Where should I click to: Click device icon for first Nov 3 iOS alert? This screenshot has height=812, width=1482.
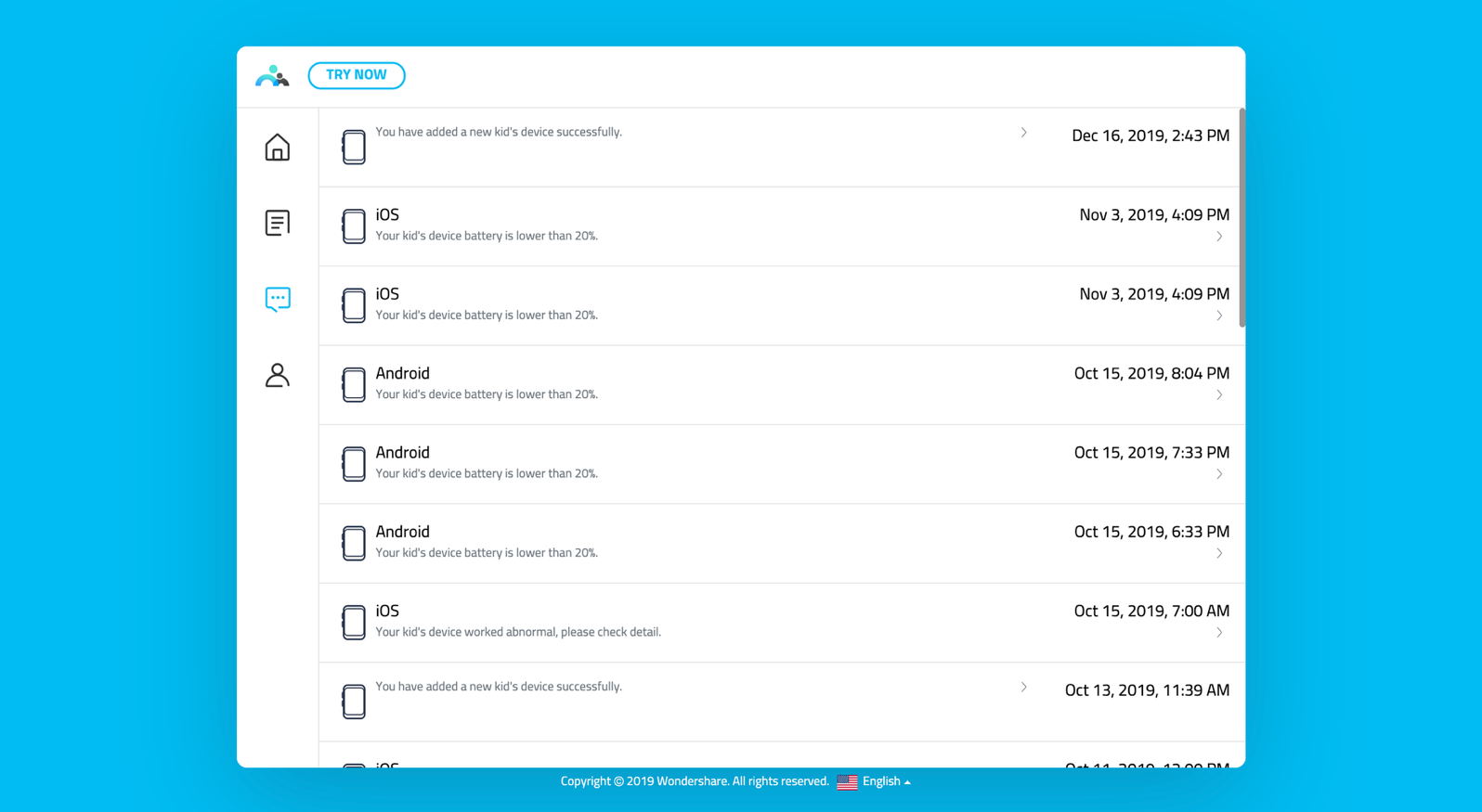pyautogui.click(x=354, y=226)
